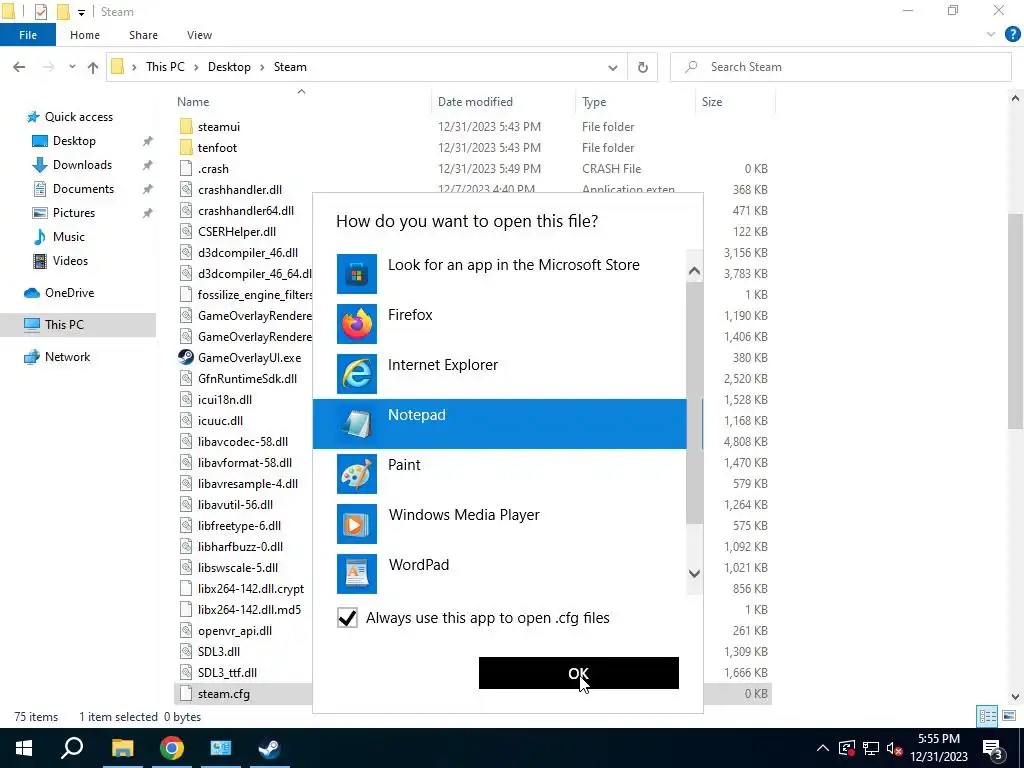
Task: Open the notification center icon
Action: (x=992, y=748)
